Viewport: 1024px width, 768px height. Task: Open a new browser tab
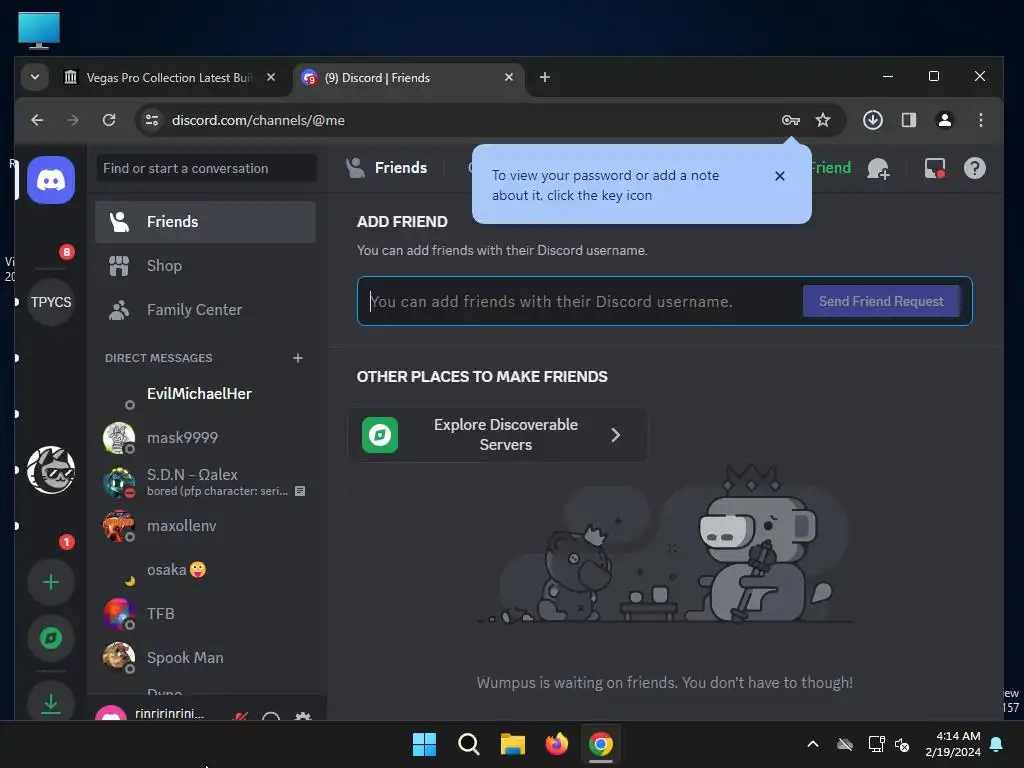coord(545,77)
